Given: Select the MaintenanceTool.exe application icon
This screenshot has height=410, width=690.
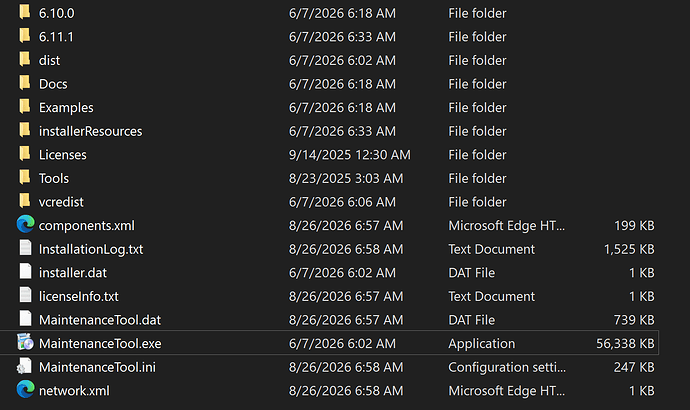Looking at the screenshot, I should 25,342.
